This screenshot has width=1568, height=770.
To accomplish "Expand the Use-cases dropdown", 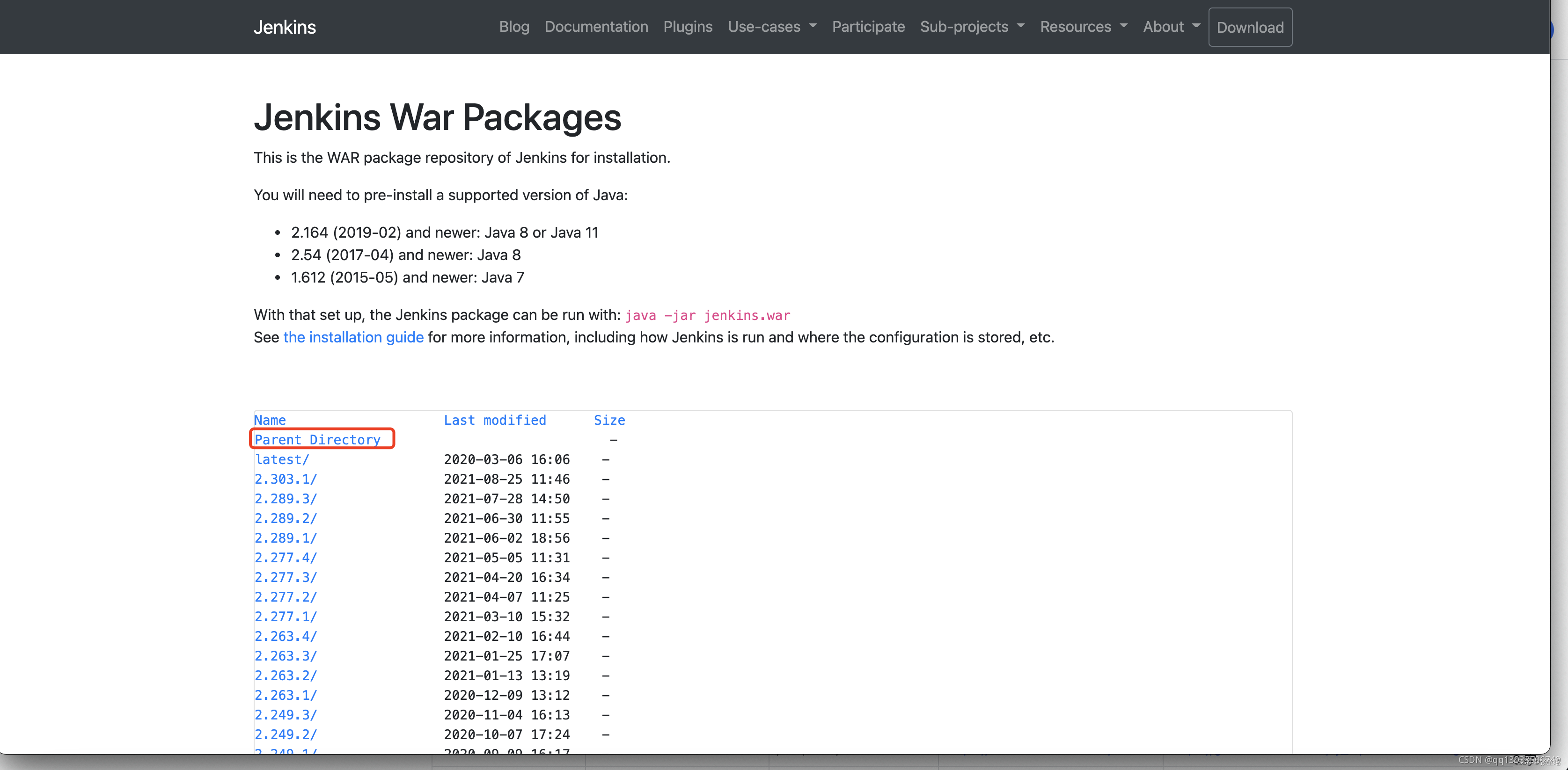I will click(x=772, y=27).
